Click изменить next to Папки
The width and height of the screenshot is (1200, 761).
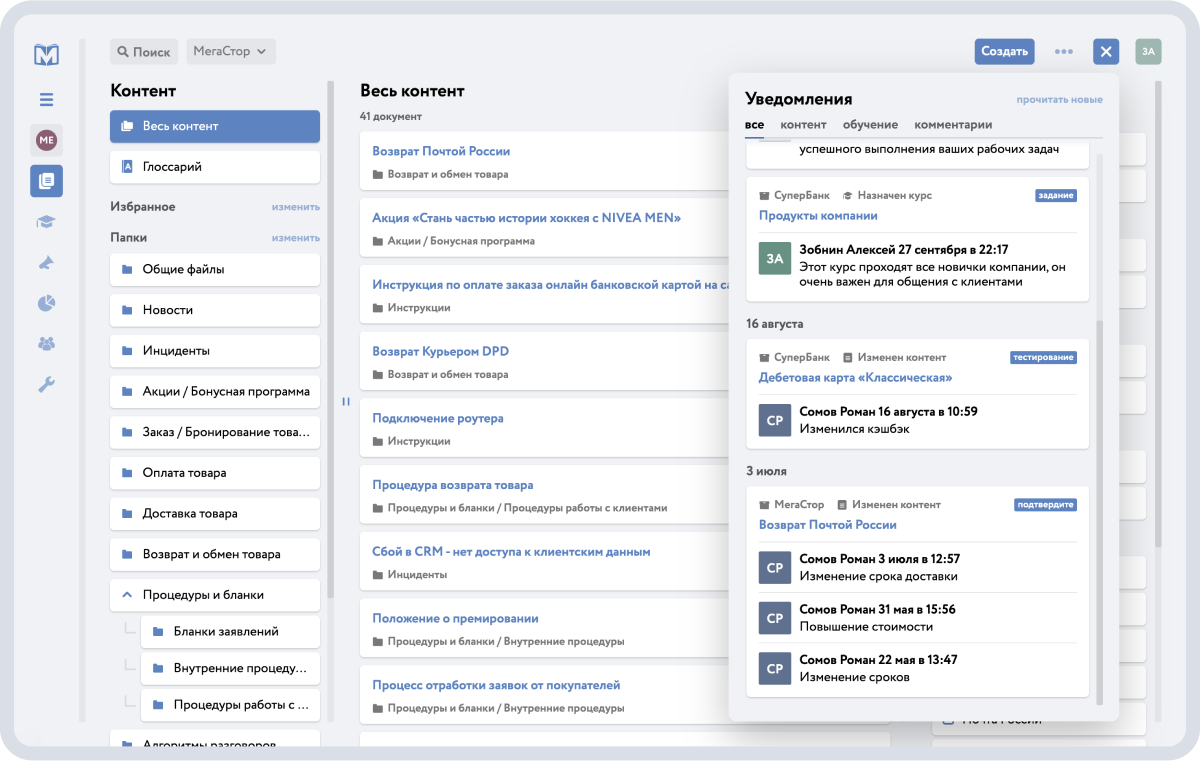click(x=296, y=238)
